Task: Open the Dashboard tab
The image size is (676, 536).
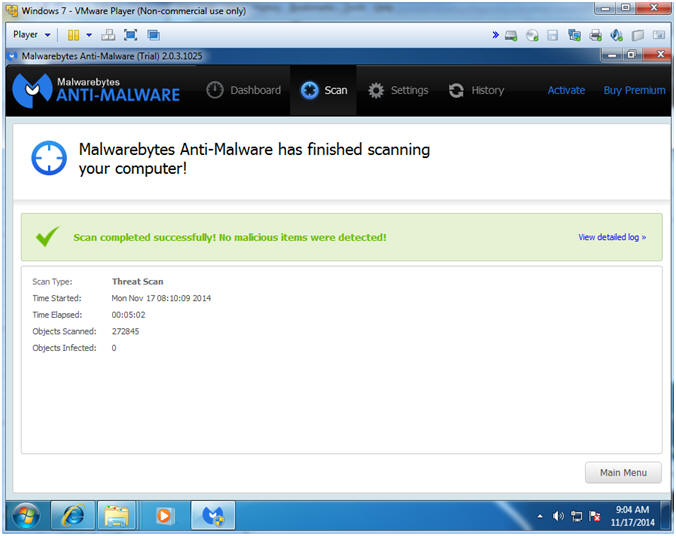Action: coord(244,90)
